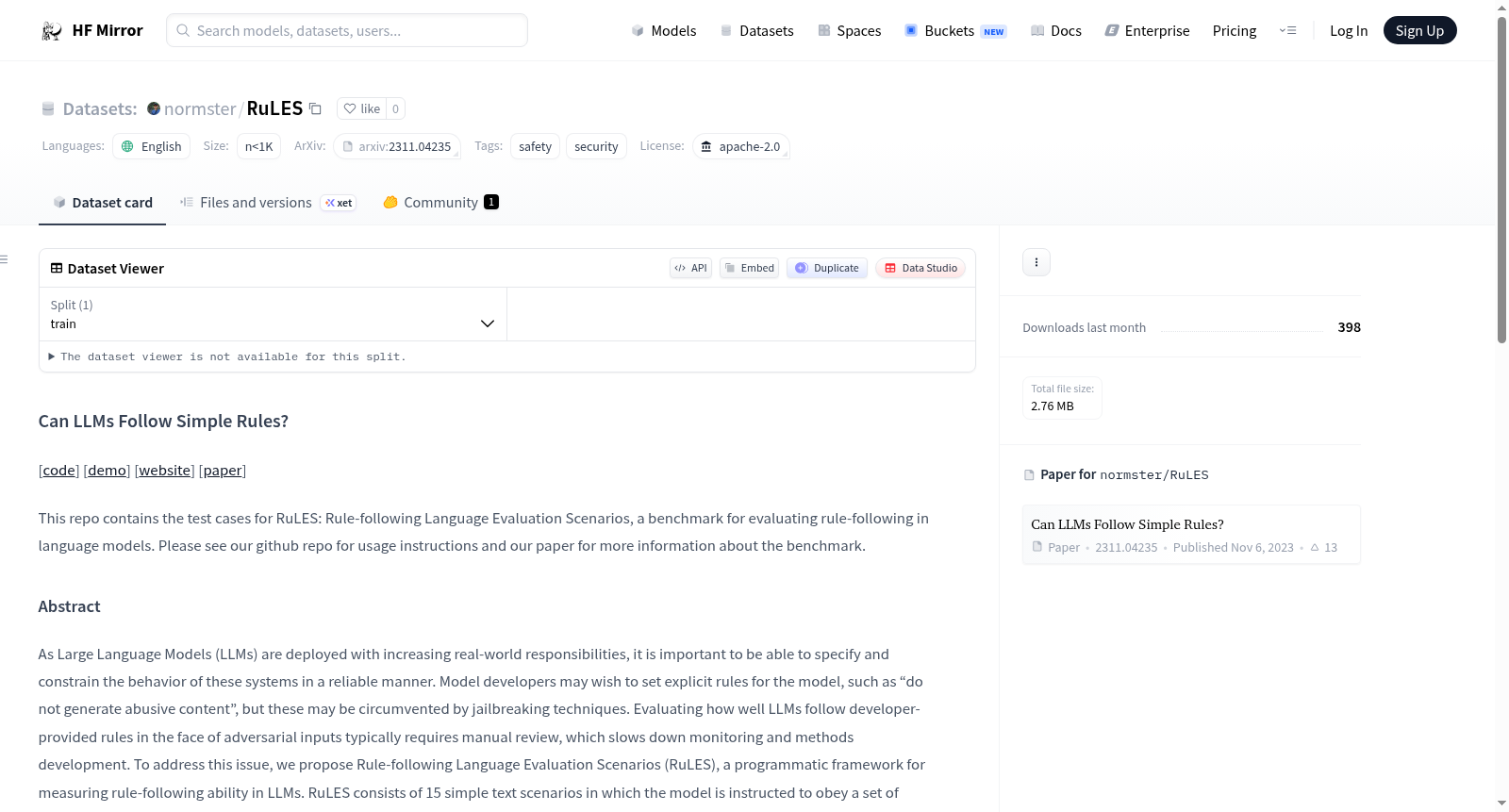Select the Dataset card tab
The image size is (1509, 812).
[102, 203]
